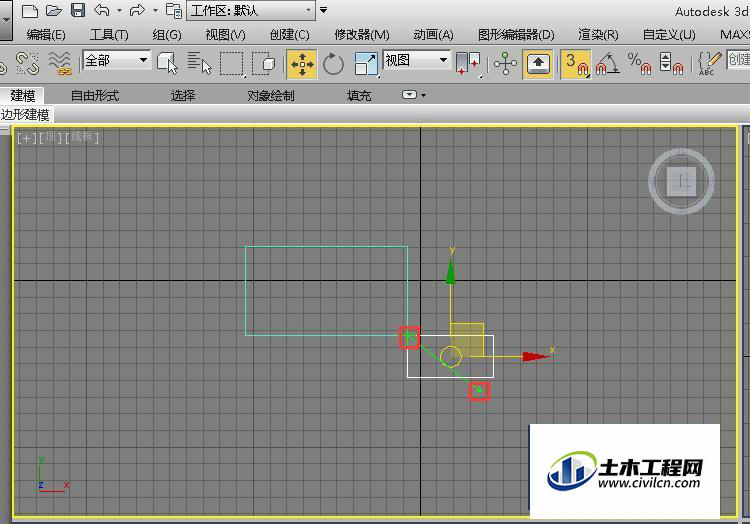Expand the Undo history dropdown arrow
Viewport: 750px width, 524px height.
[119, 10]
